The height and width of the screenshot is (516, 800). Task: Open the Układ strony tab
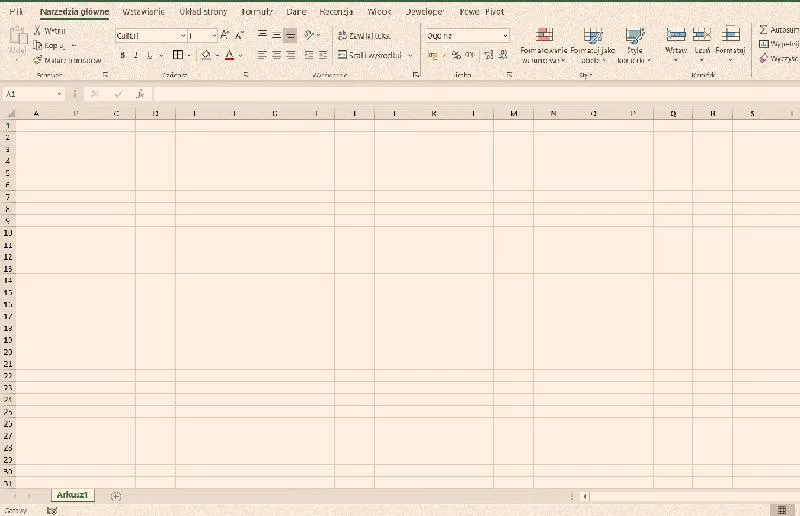(203, 11)
